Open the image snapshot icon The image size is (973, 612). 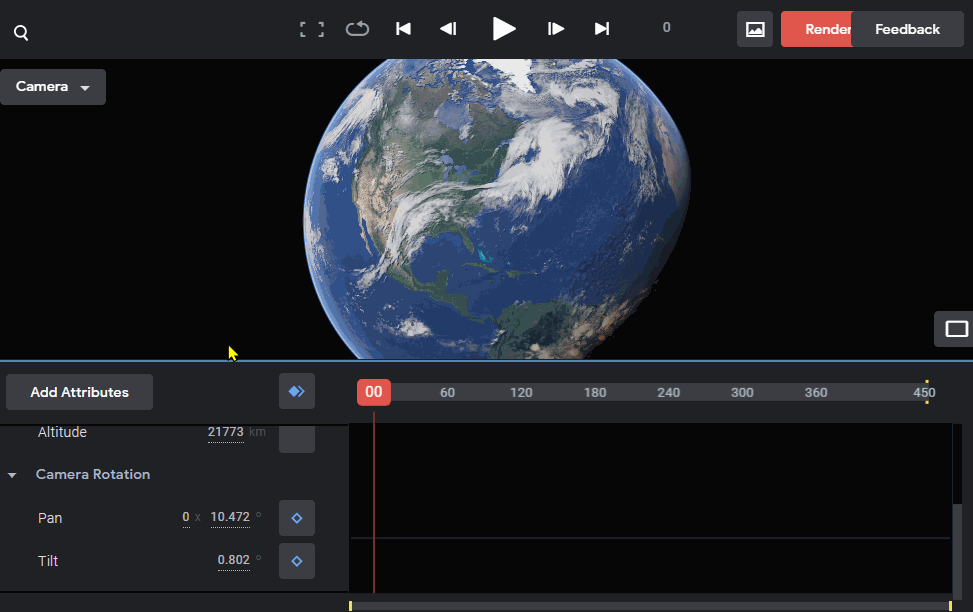click(x=755, y=29)
